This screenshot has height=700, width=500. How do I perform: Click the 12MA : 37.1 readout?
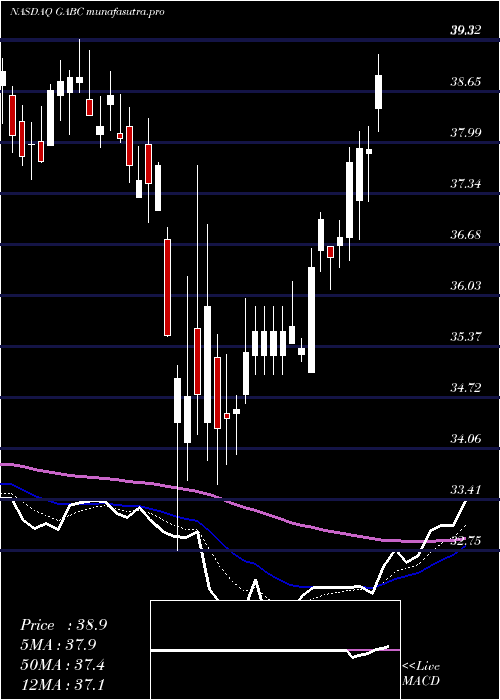pos(62,684)
